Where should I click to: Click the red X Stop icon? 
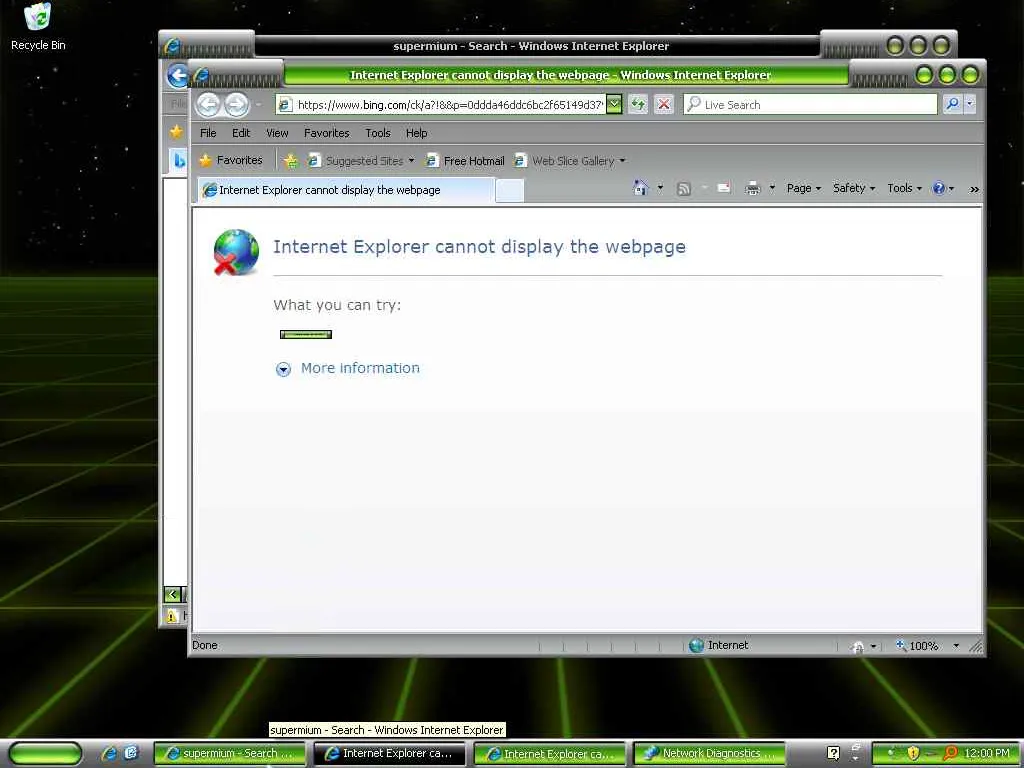[x=664, y=104]
